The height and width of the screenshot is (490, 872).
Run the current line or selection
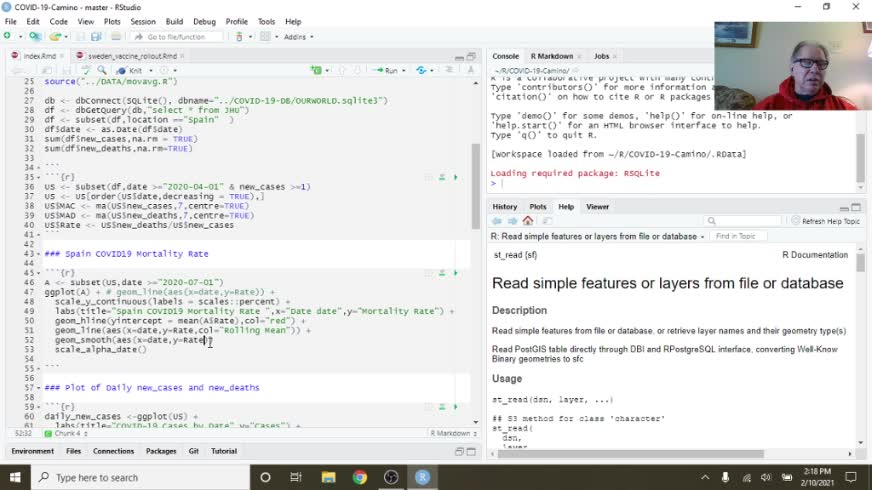[x=385, y=71]
